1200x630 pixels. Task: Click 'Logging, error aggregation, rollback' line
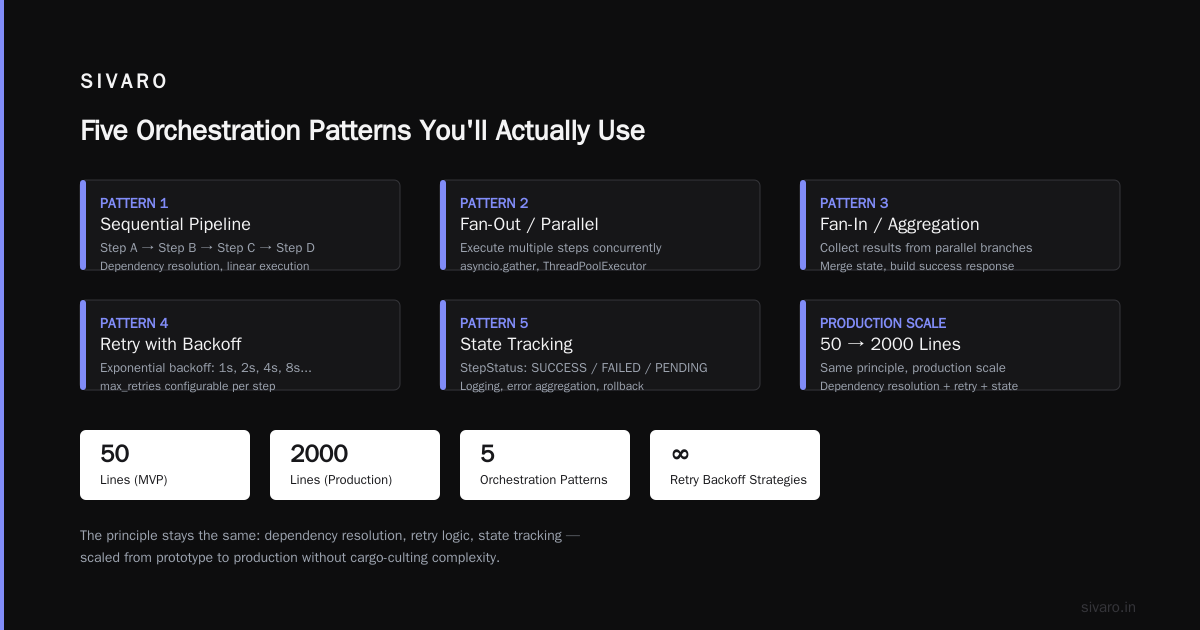552,386
